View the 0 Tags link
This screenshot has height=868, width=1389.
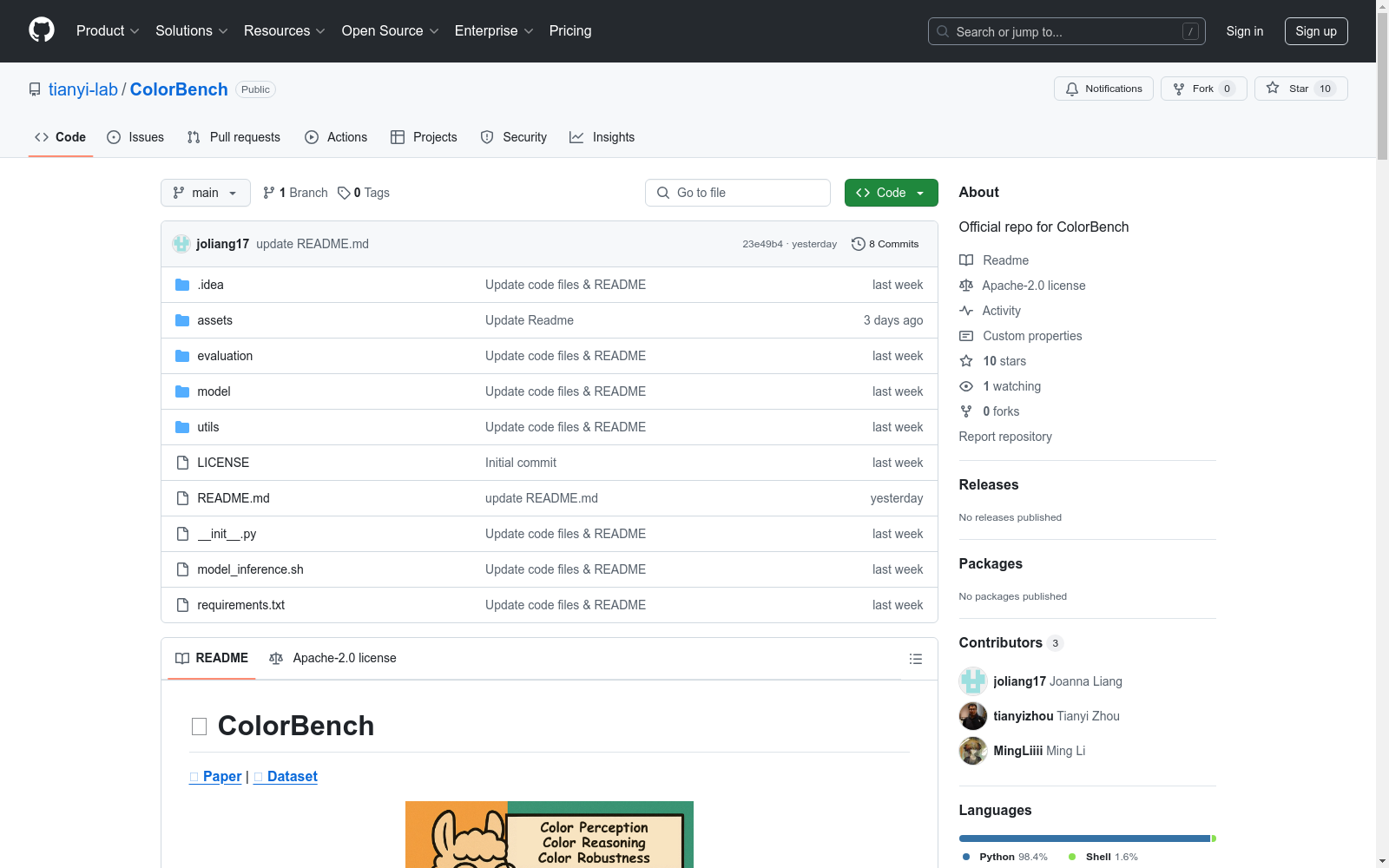coord(364,193)
